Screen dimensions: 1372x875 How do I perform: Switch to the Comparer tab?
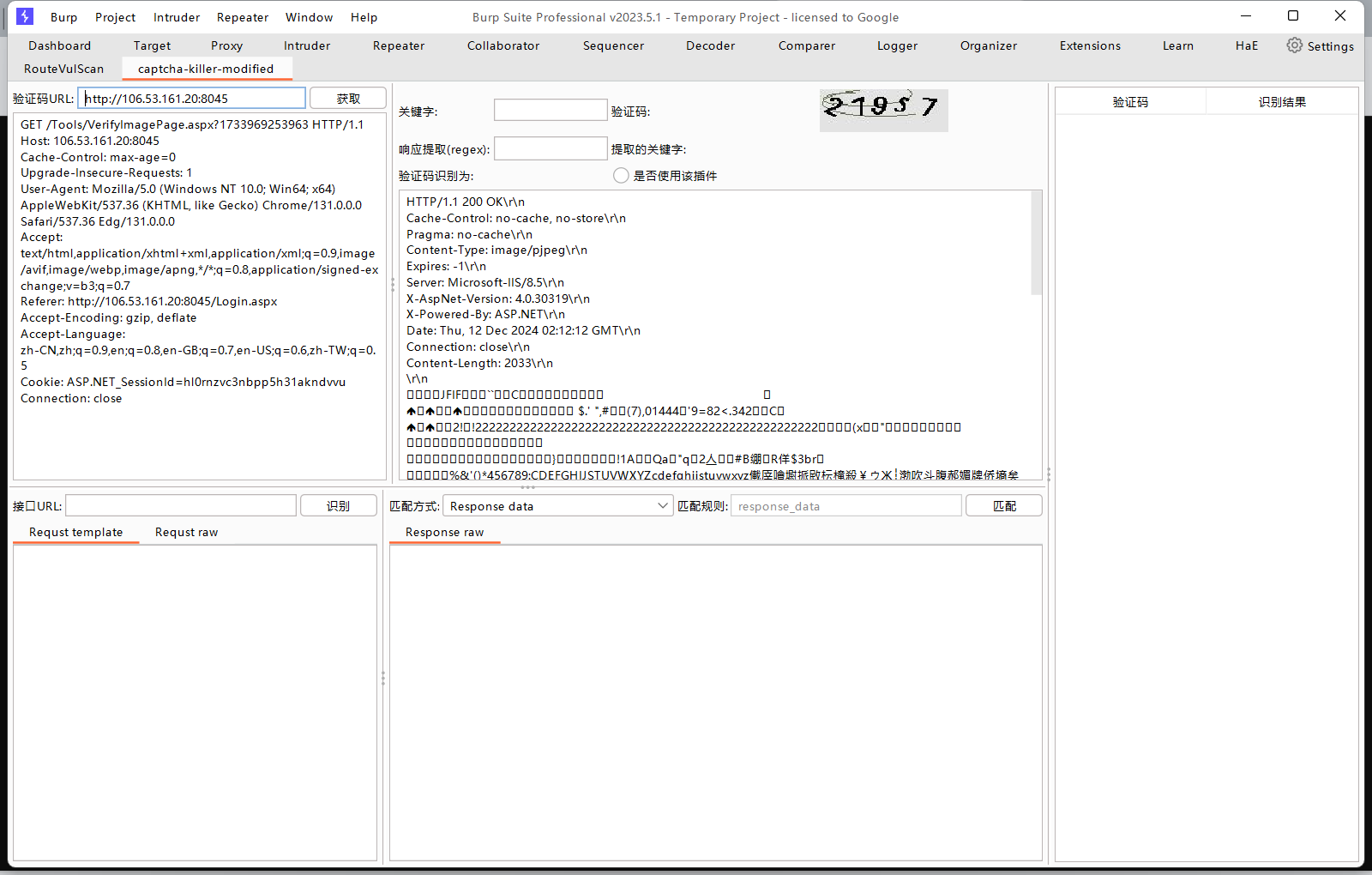click(806, 45)
